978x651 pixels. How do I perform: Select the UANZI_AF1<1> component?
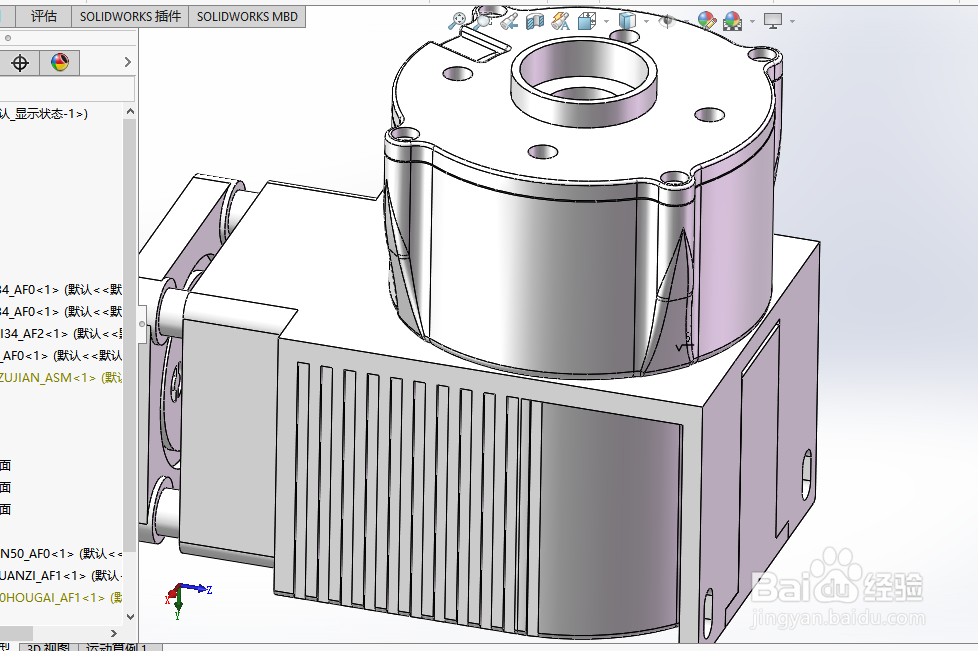click(x=61, y=576)
